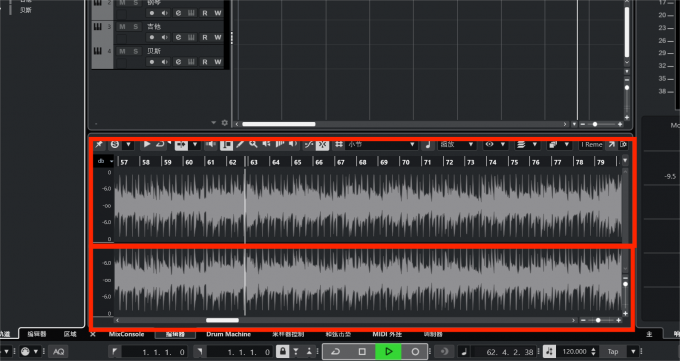Screen dimensions: 680x361
Task: Toggle monitor on the 贝斯 track
Action: [165, 62]
